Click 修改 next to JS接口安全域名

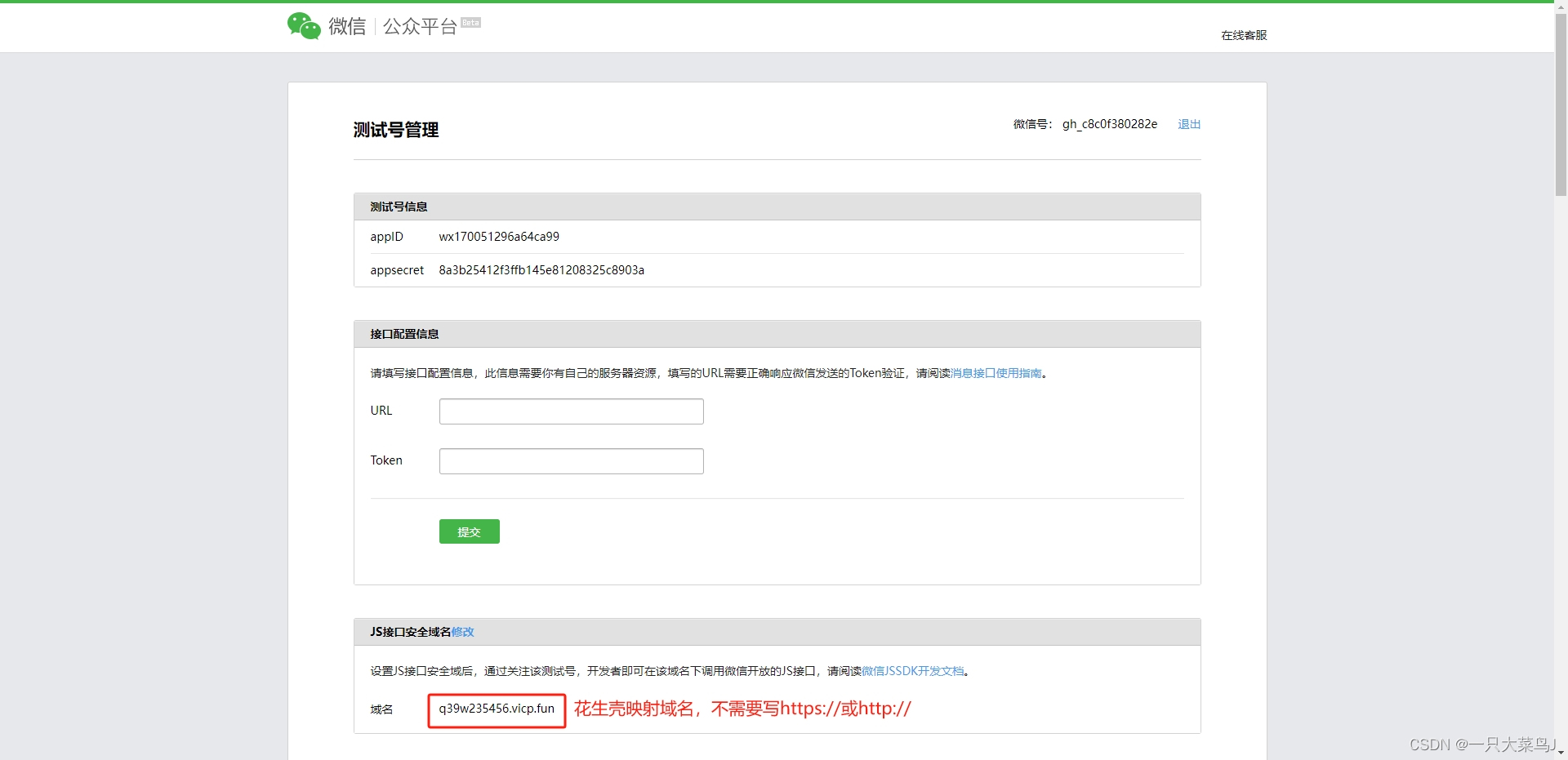click(x=462, y=632)
